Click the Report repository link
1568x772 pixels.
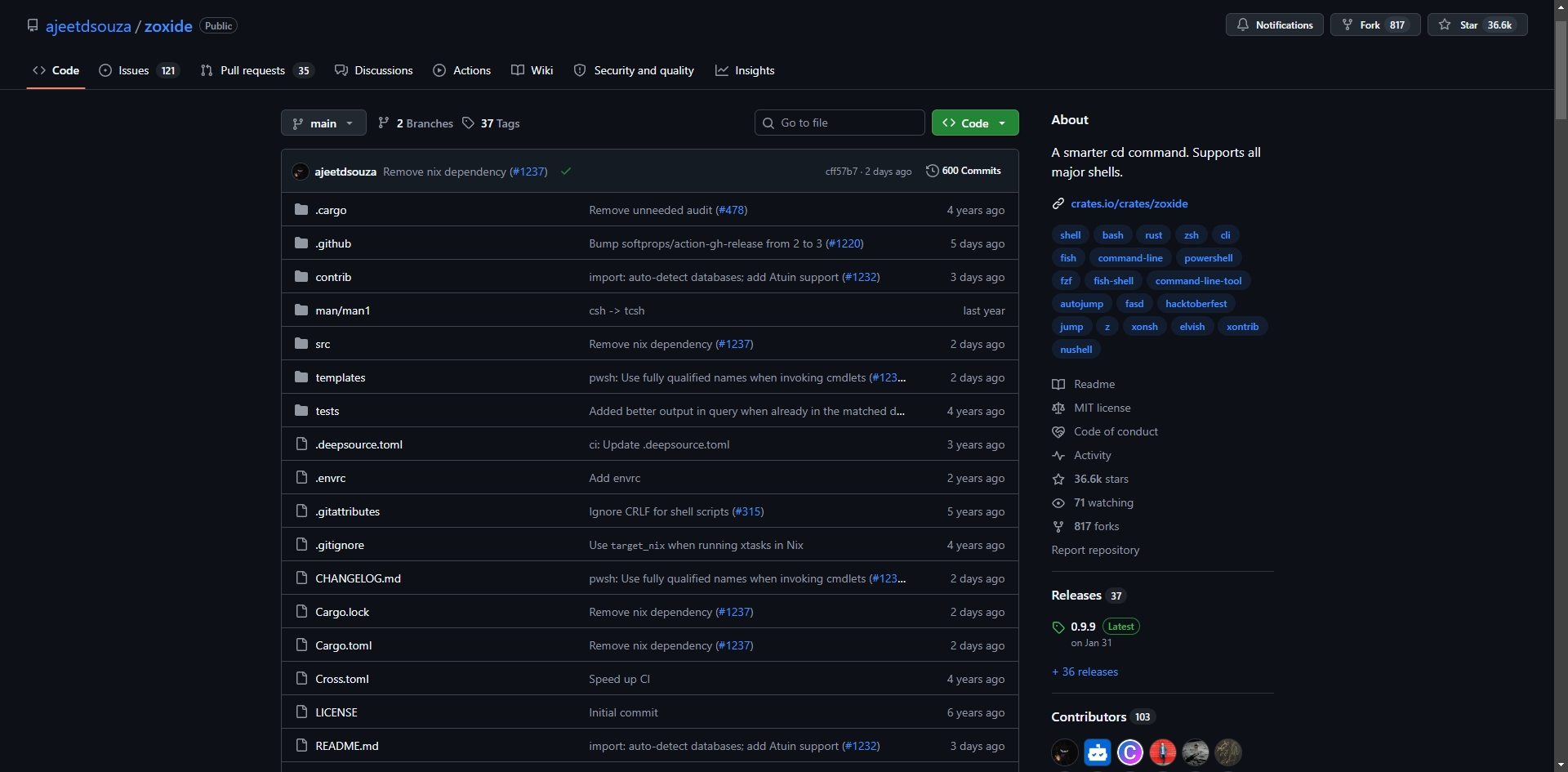(1095, 550)
